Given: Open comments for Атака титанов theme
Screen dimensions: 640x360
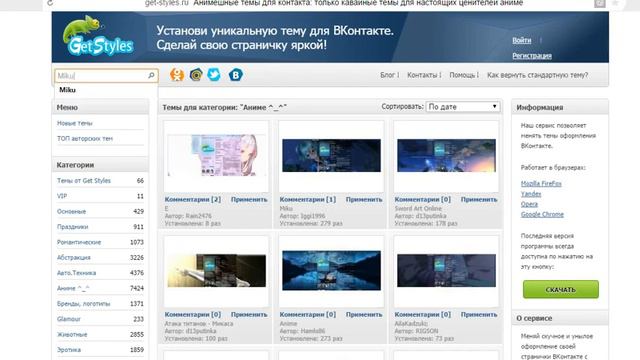Looking at the screenshot, I should (193, 315).
